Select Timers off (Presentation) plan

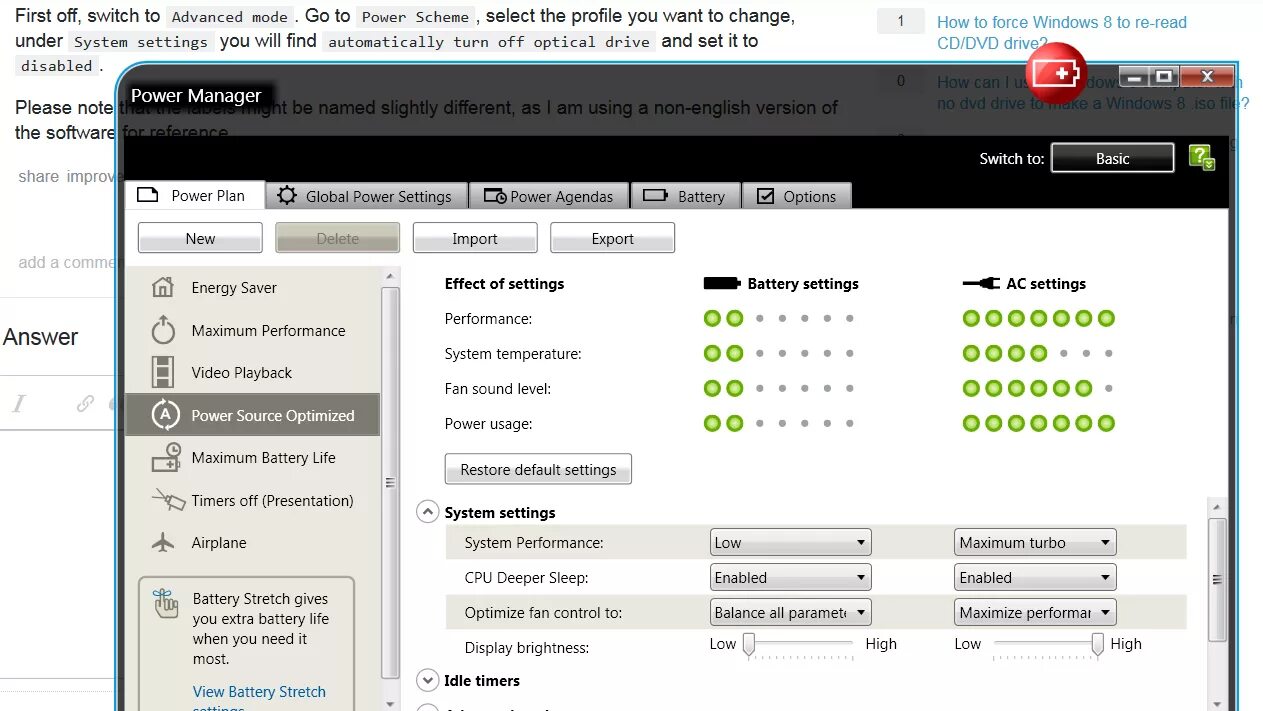pos(253,500)
